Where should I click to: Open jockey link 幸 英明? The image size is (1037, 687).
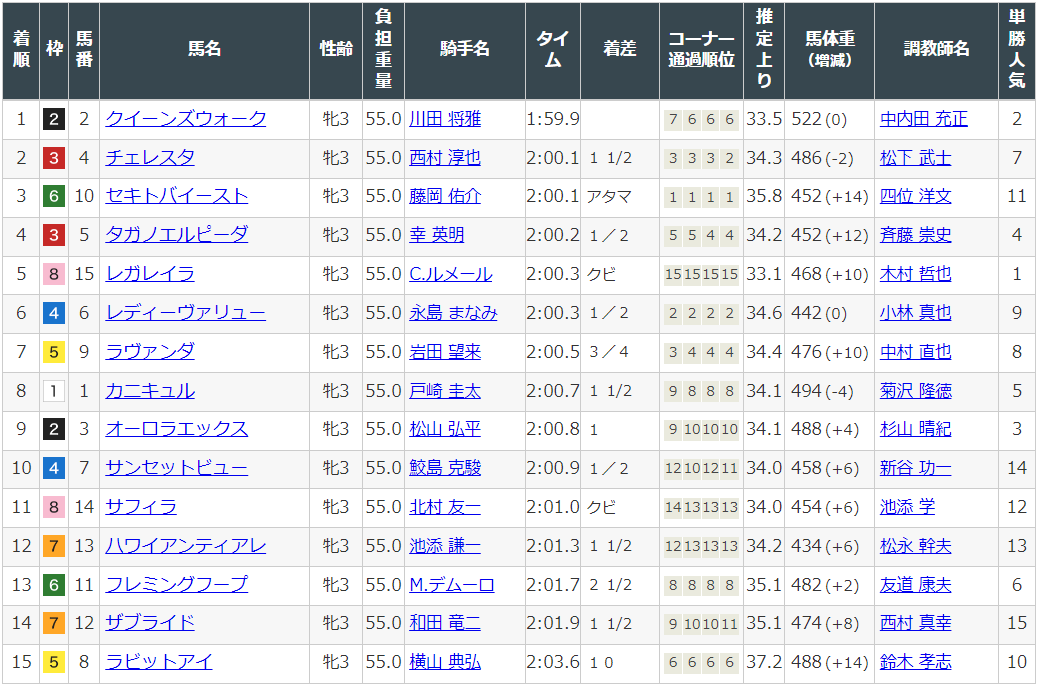[436, 235]
